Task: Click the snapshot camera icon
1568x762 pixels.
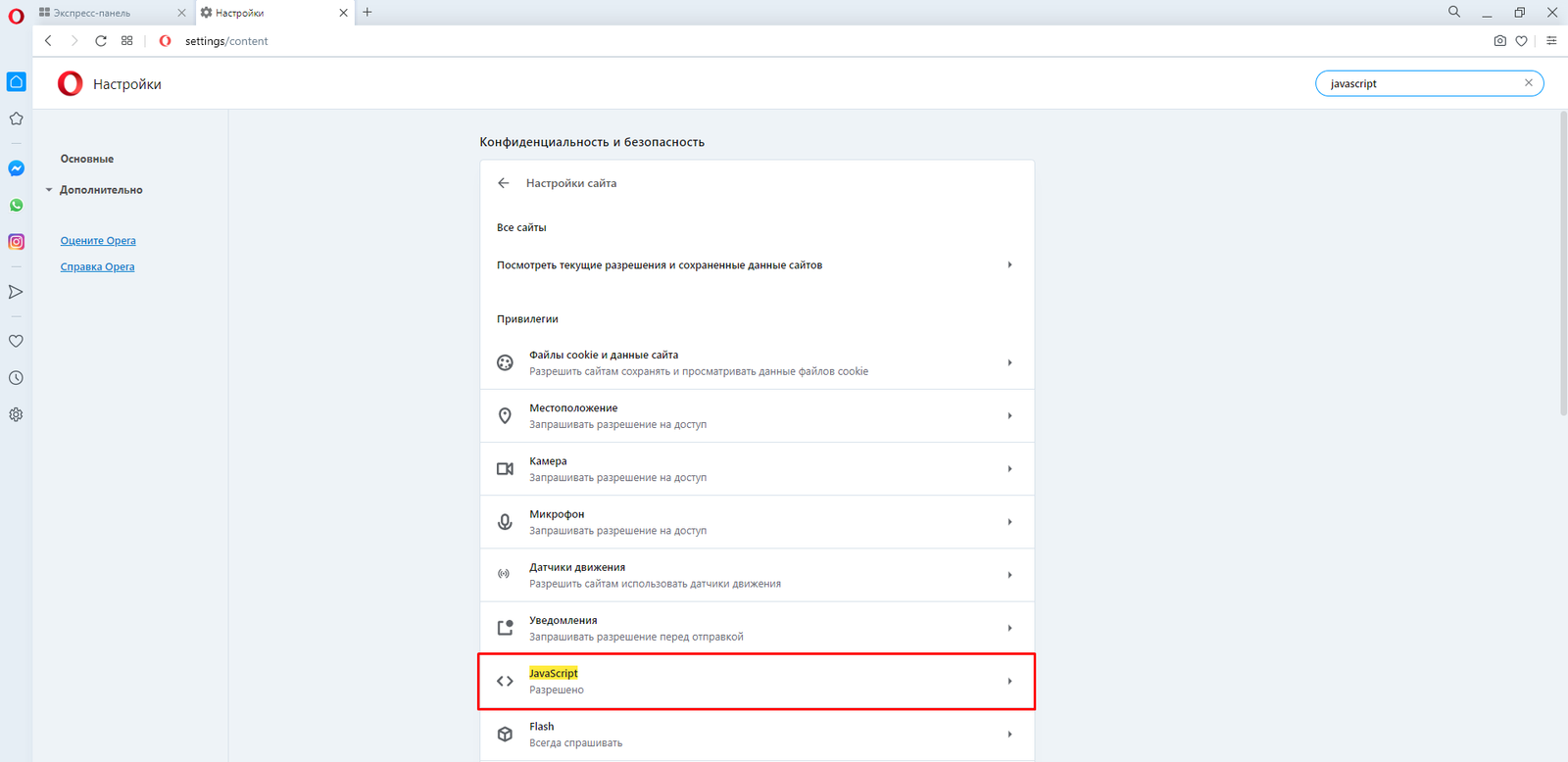Action: [1499, 41]
